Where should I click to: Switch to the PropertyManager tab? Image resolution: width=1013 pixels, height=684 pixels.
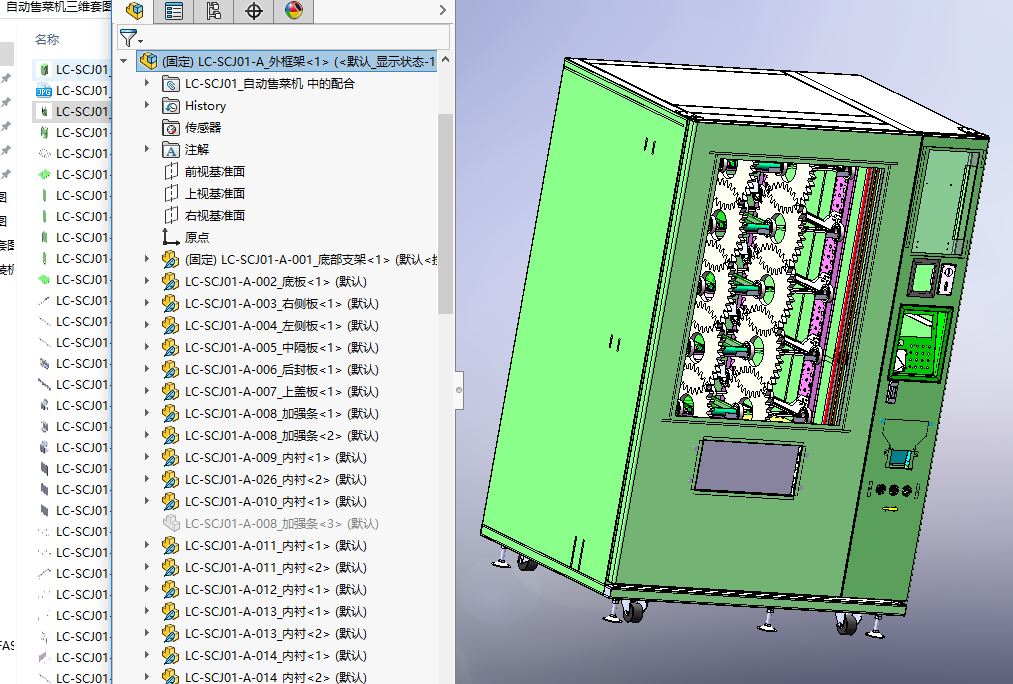(x=174, y=11)
